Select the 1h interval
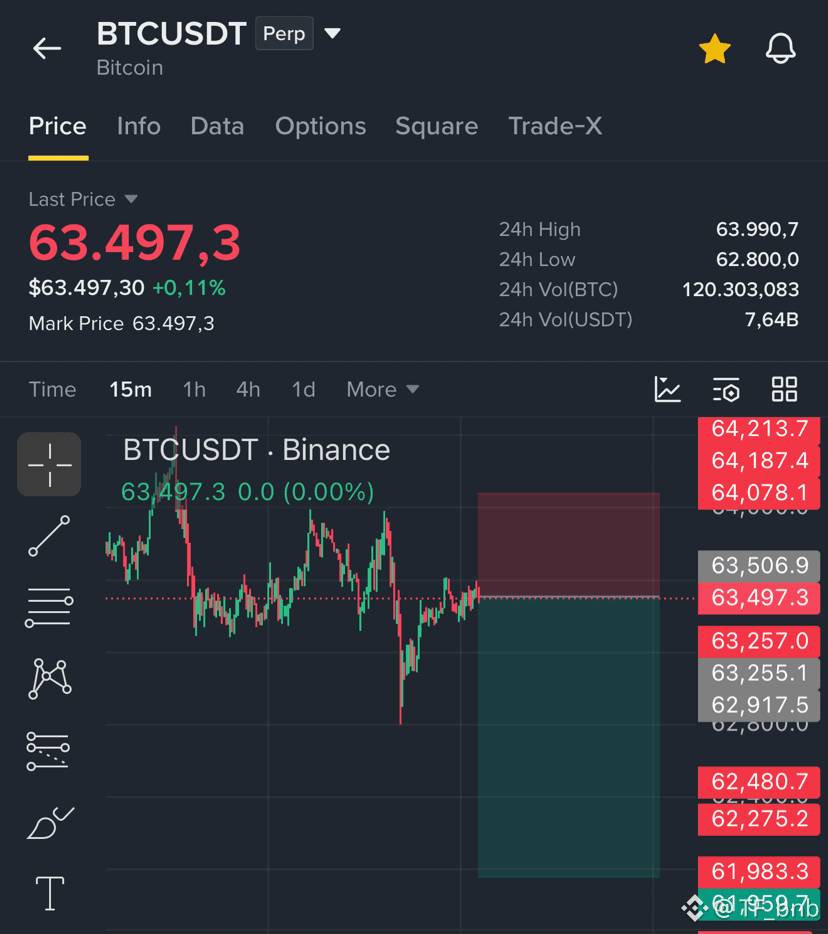This screenshot has height=934, width=828. click(x=194, y=390)
